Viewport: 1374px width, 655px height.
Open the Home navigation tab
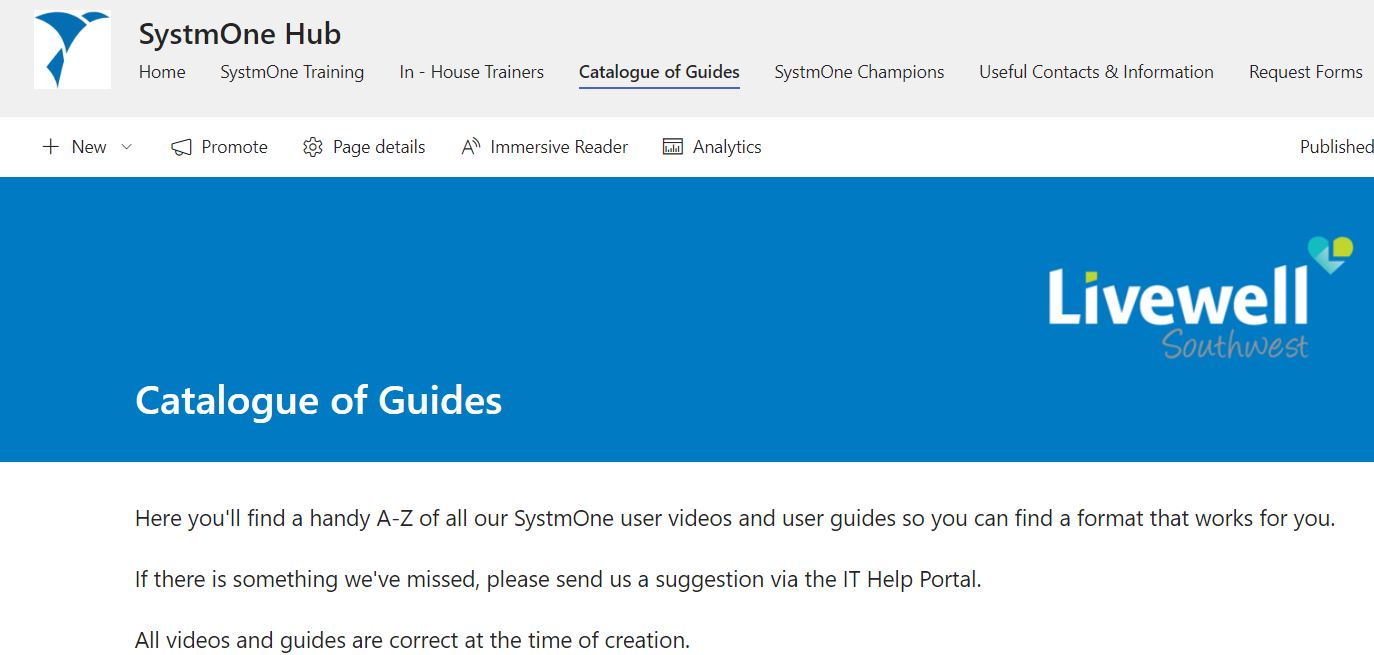coord(162,72)
